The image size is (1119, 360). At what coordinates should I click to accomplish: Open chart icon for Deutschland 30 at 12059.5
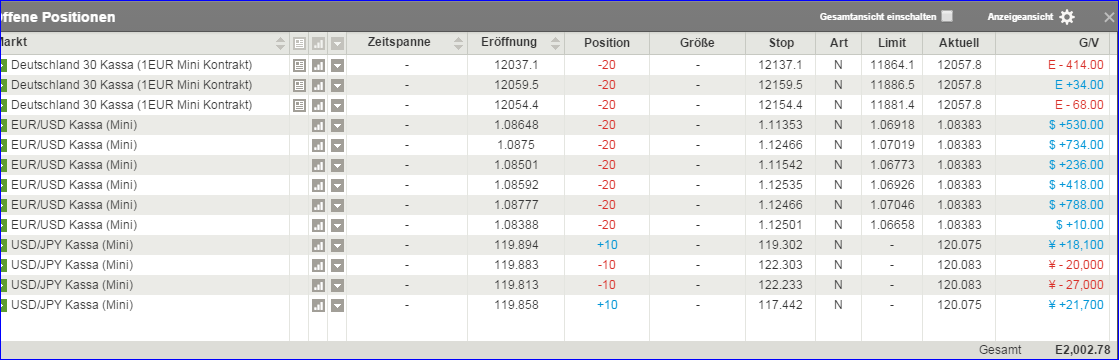(x=318, y=85)
